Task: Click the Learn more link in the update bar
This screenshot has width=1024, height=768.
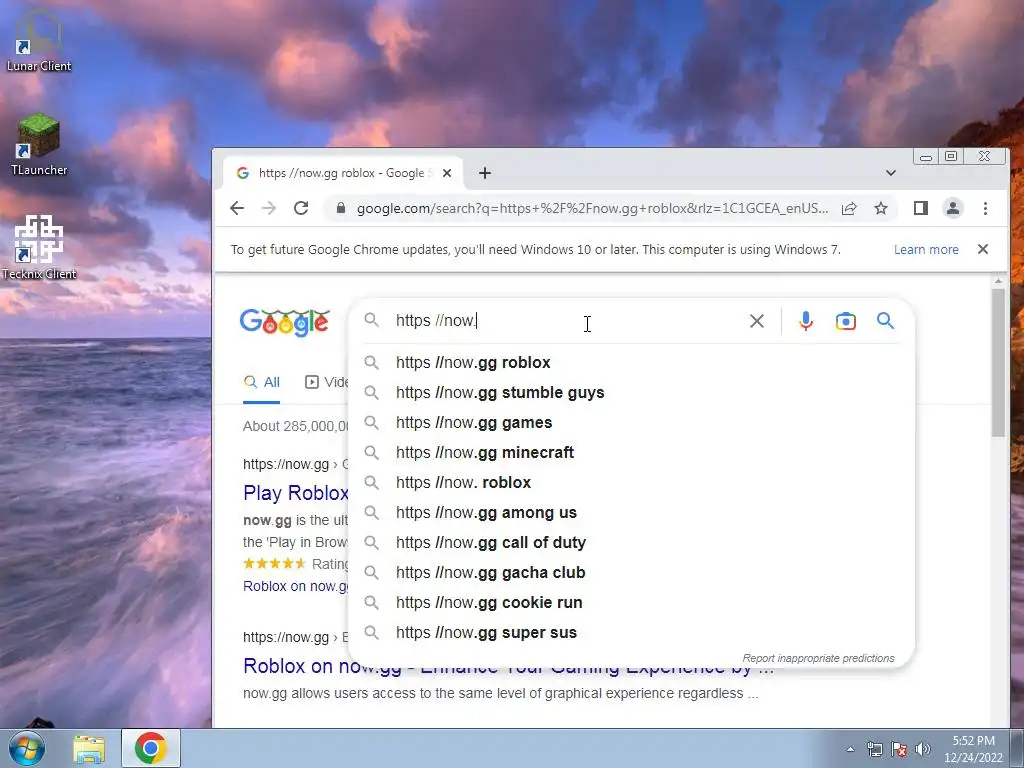Action: click(926, 249)
